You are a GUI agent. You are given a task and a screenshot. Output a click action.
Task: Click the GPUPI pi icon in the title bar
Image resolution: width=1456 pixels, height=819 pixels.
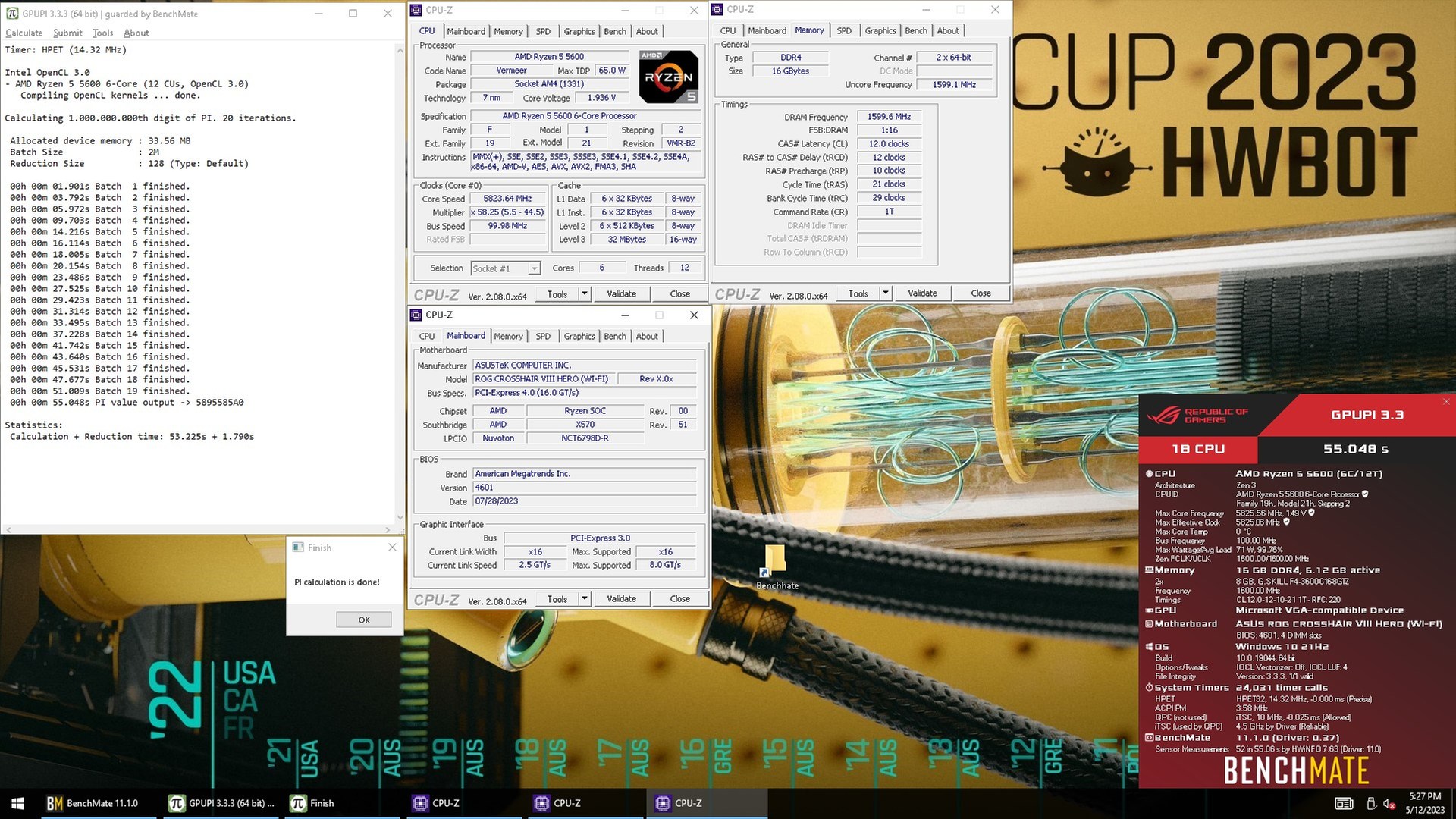[12, 14]
